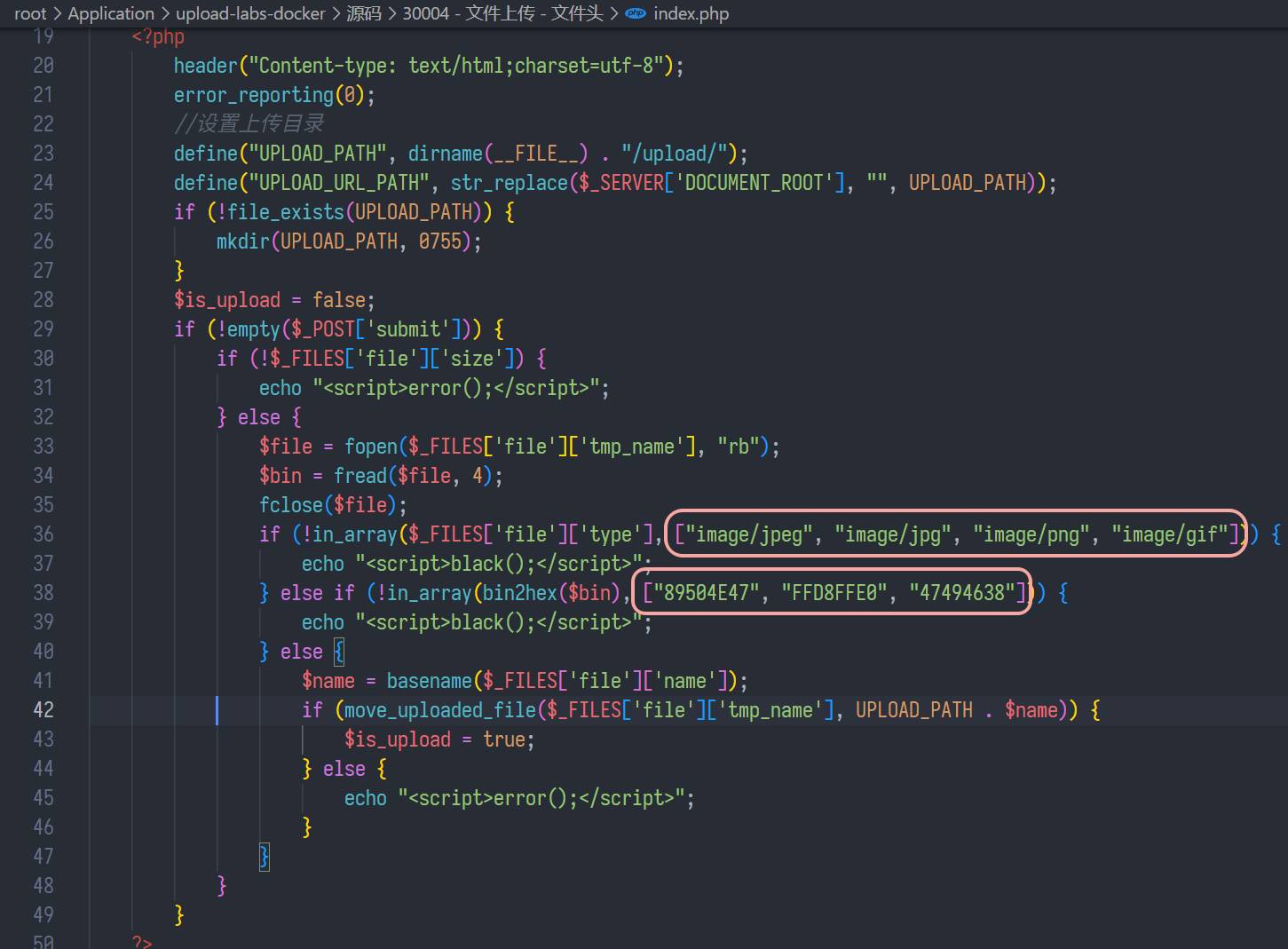
Task: Click the PHP file icon in breadcrumb
Action: (x=636, y=13)
